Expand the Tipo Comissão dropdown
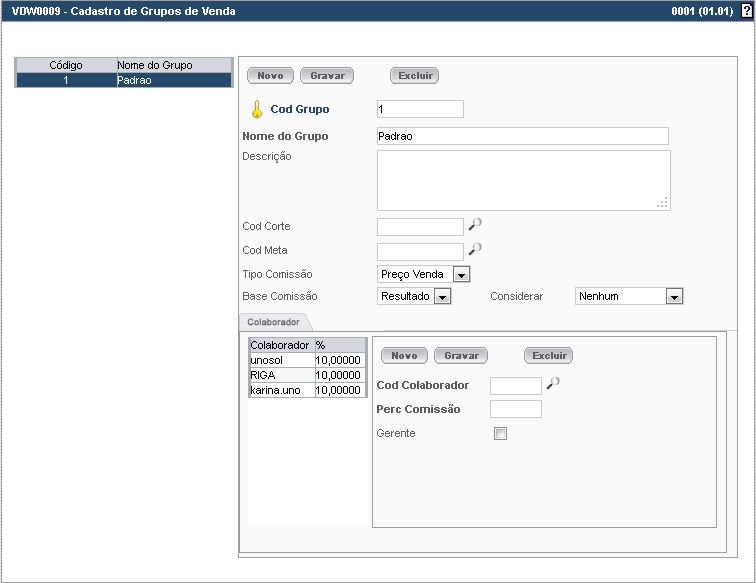 [461, 274]
